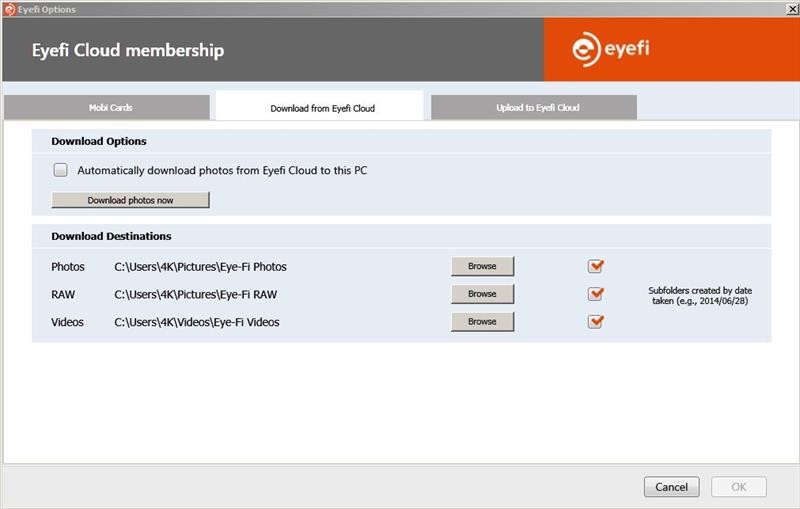Image resolution: width=800 pixels, height=509 pixels.
Task: Browse for the Photos destination folder
Action: 482,266
